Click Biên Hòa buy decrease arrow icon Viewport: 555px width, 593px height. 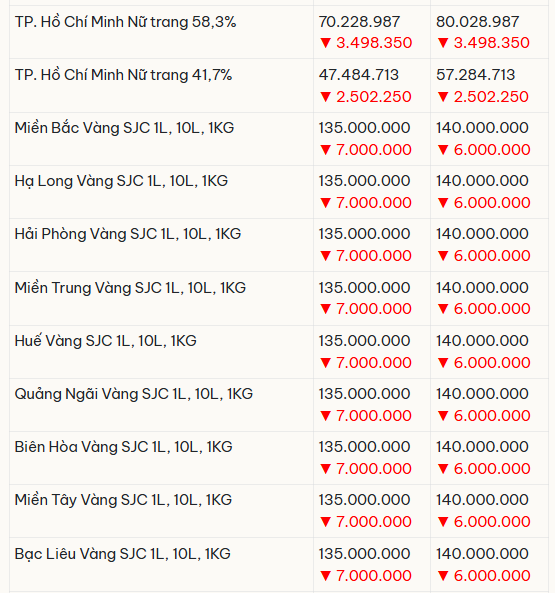point(325,469)
